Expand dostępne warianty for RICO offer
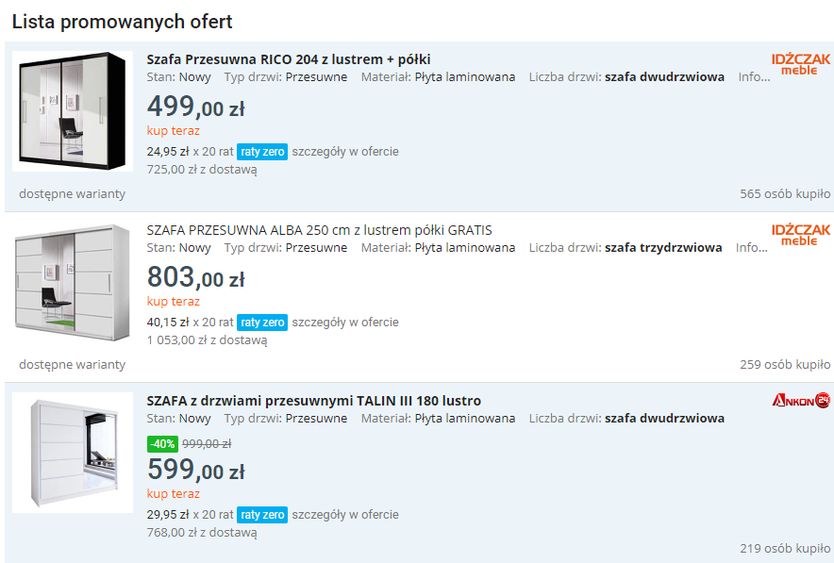The width and height of the screenshot is (834, 563). 72,194
